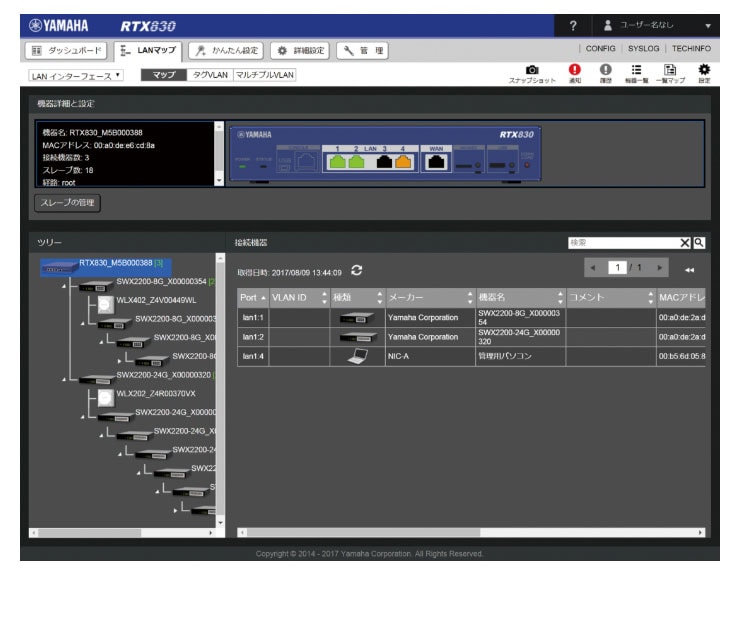This screenshot has width=740, height=622.
Task: Select the マルチプルVLAN view toggle
Action: pos(264,75)
